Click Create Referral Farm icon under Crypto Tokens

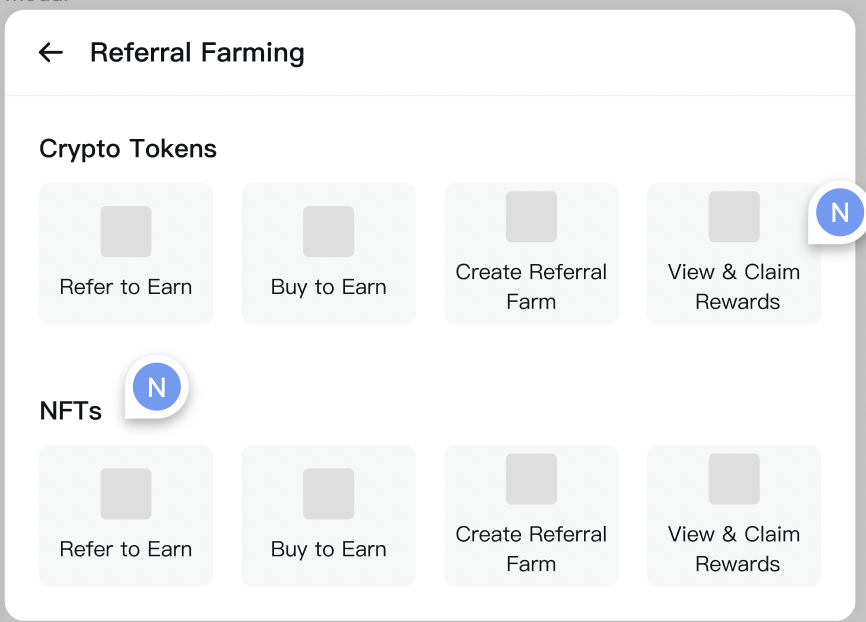tap(531, 217)
